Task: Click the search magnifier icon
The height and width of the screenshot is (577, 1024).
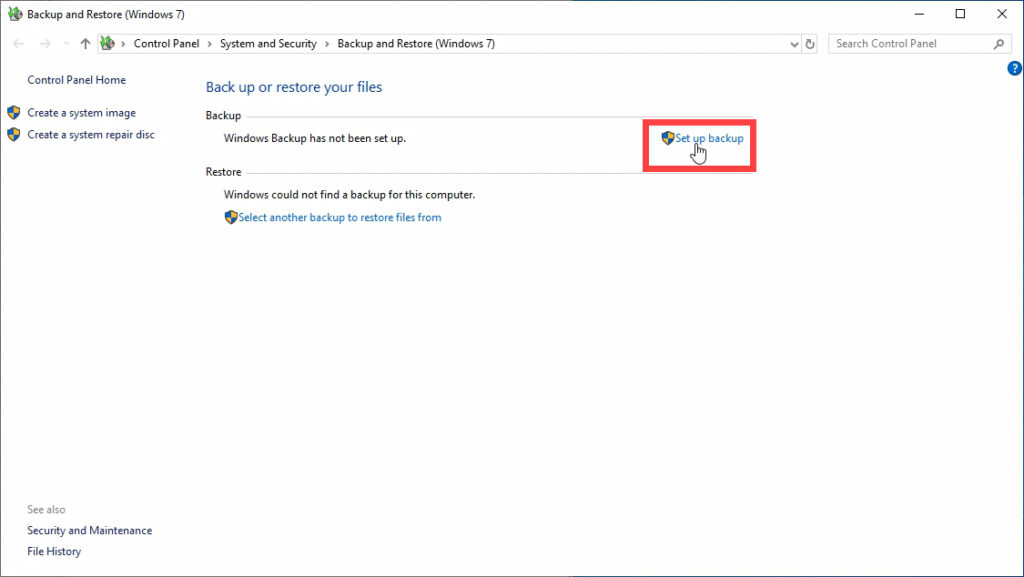Action: click(999, 44)
